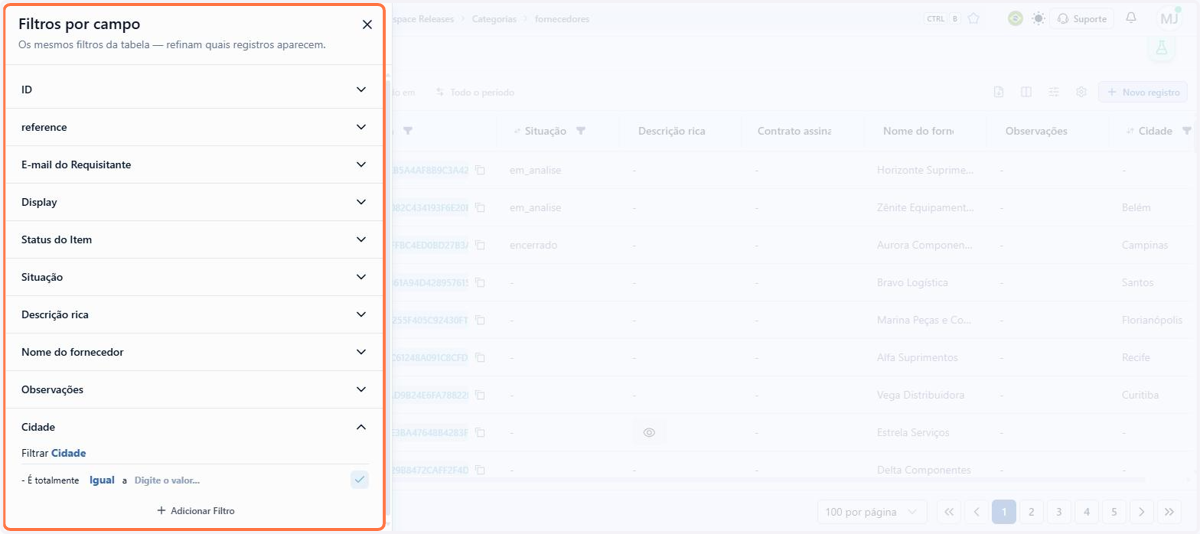Select page 2 in pagination
Image resolution: width=1200 pixels, height=534 pixels.
pyautogui.click(x=1031, y=512)
